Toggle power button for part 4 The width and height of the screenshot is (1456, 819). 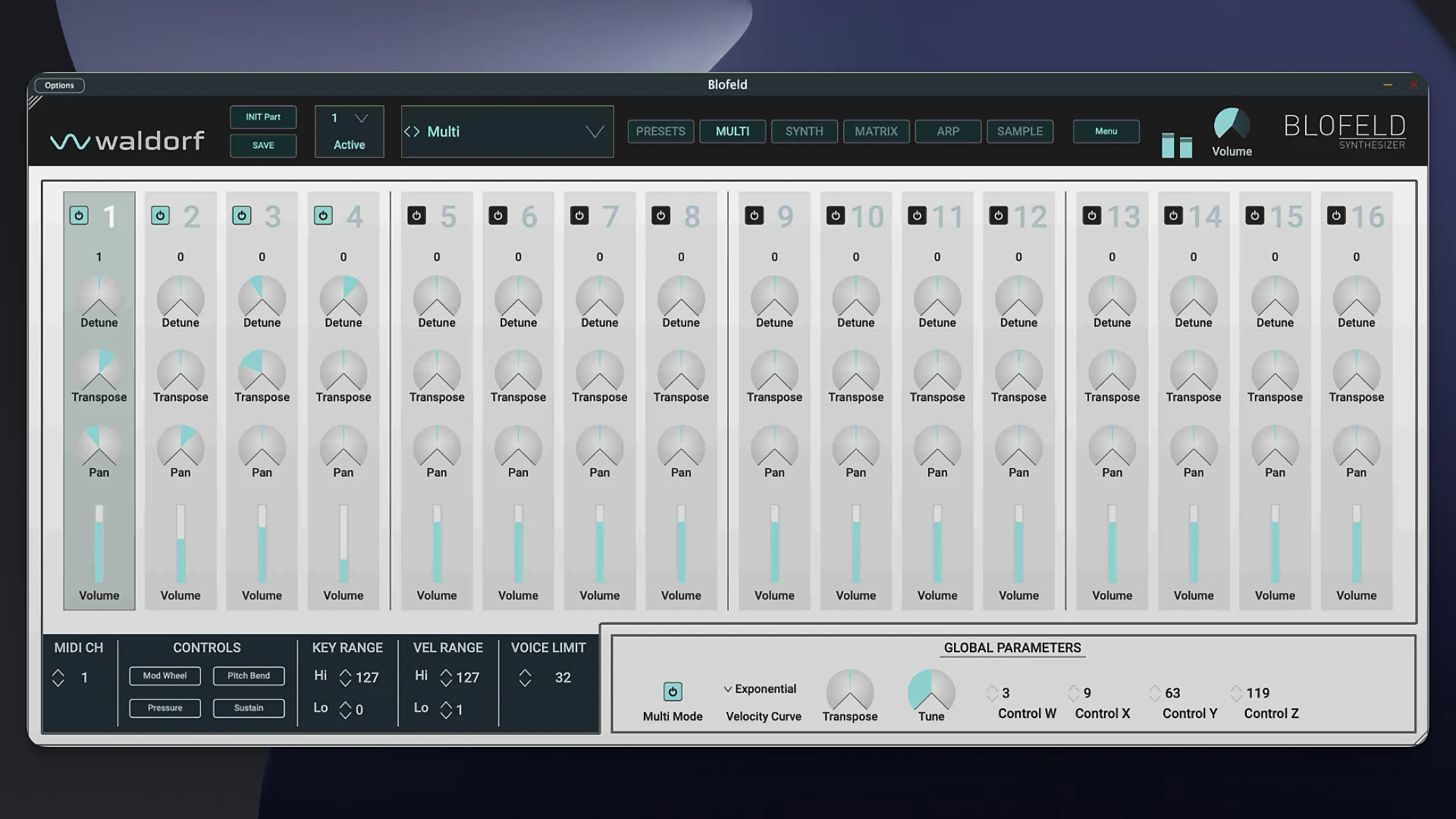323,215
